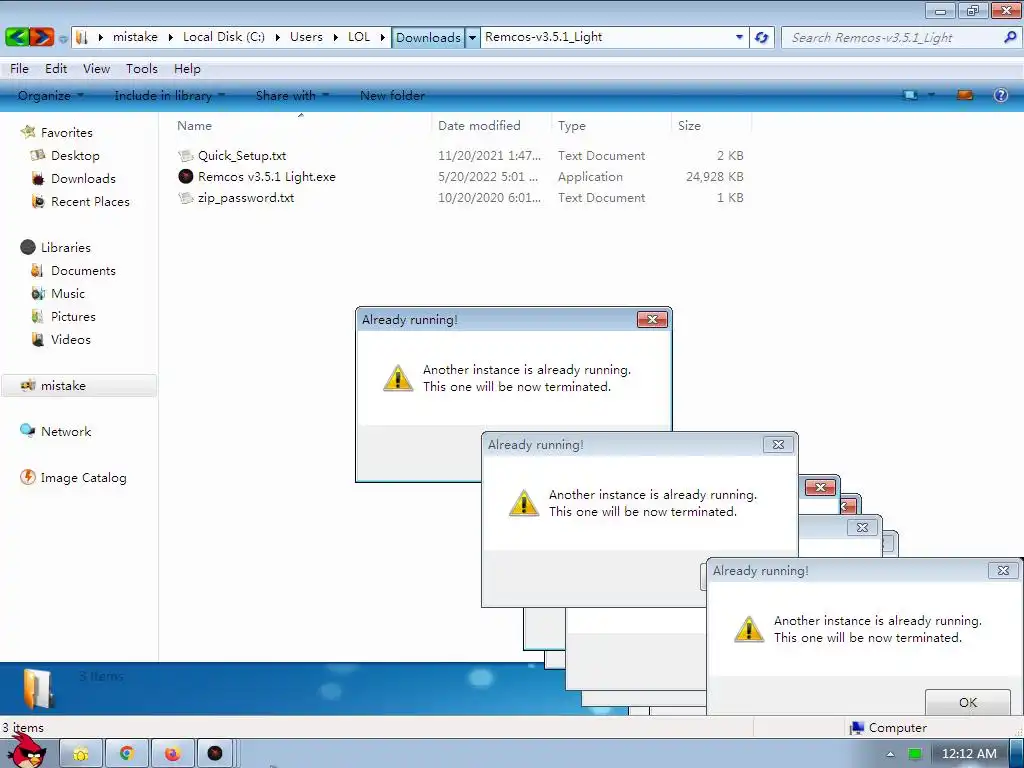Screen dimensions: 1024x768
Task: Click the green tray status icon
Action: tap(915, 754)
